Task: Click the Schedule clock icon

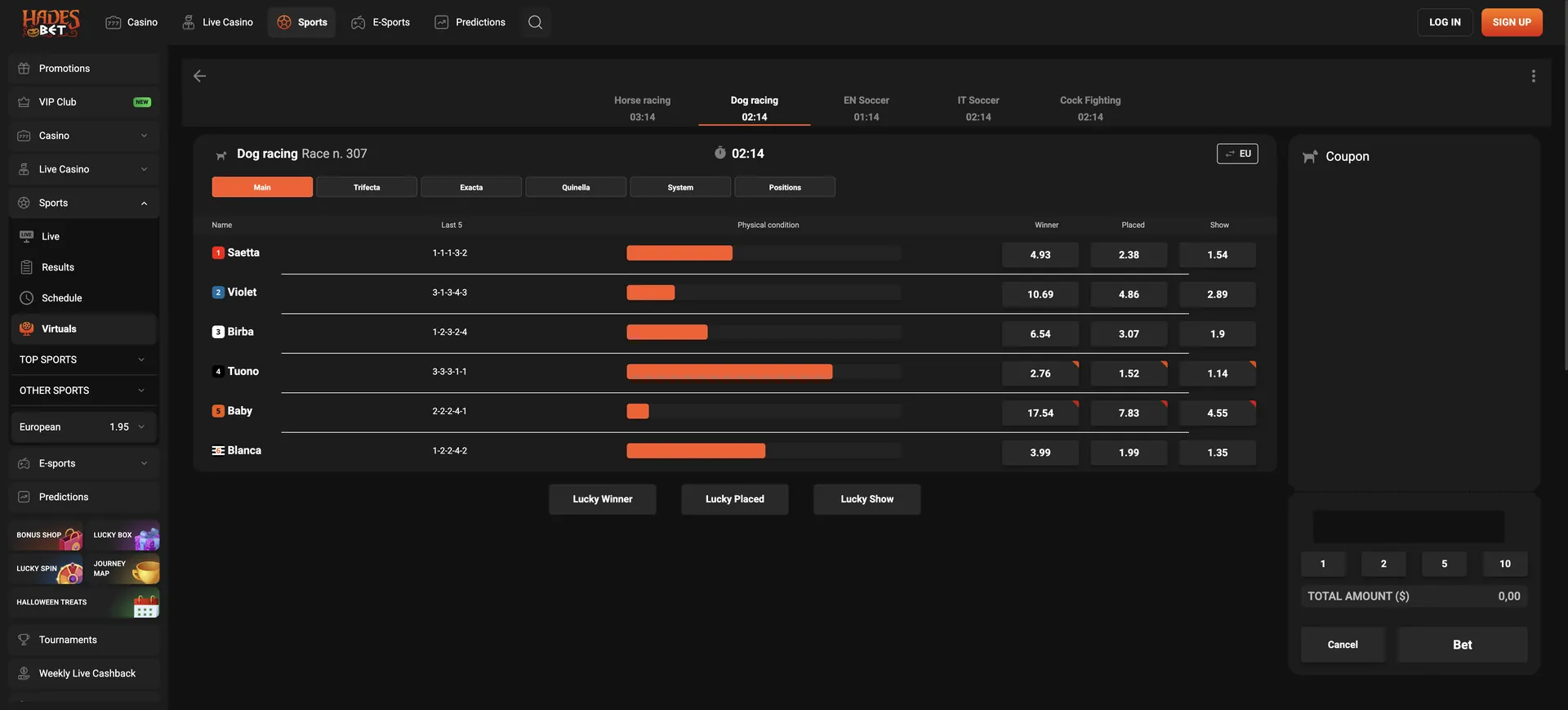Action: click(26, 298)
